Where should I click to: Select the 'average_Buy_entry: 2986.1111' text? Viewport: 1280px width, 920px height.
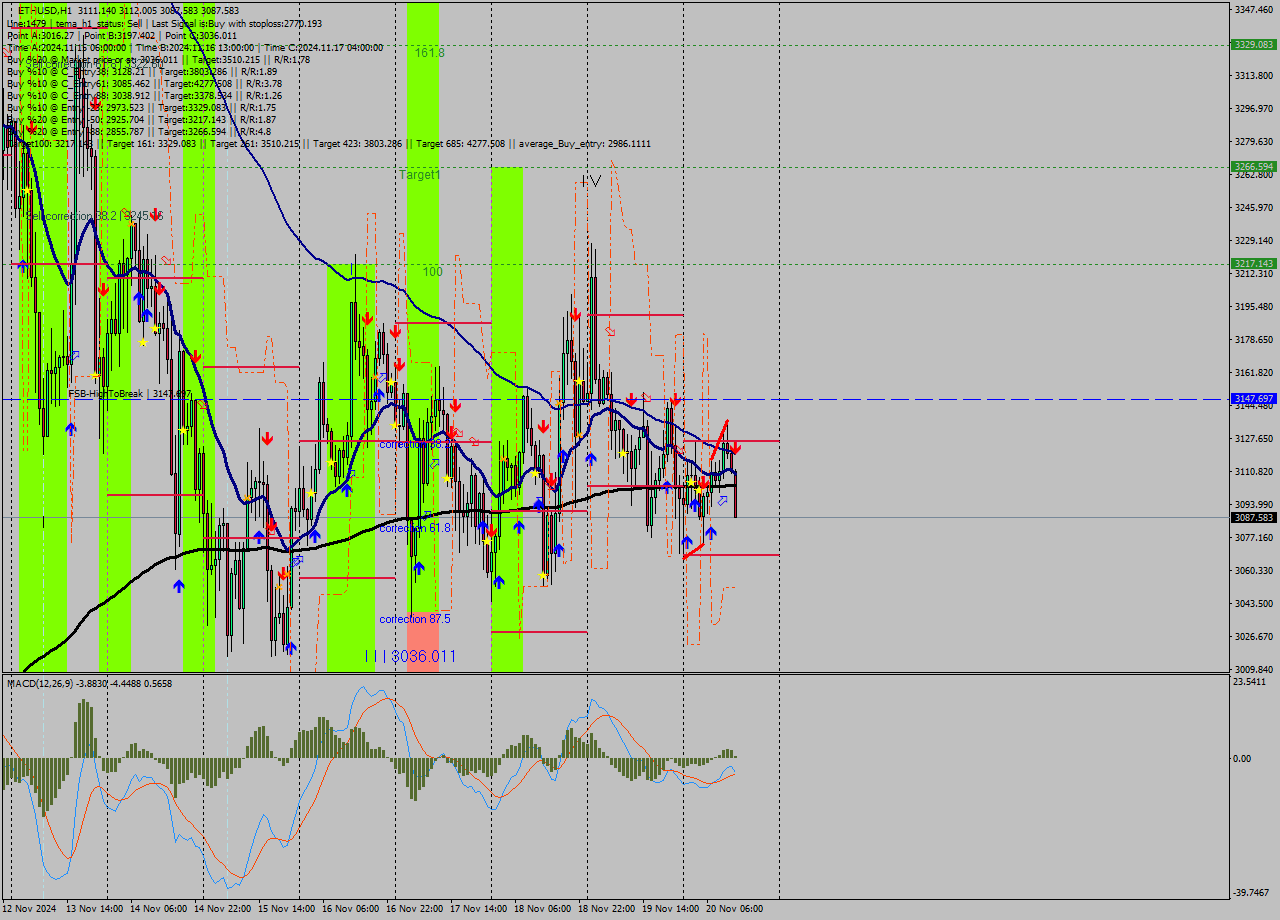pos(585,144)
